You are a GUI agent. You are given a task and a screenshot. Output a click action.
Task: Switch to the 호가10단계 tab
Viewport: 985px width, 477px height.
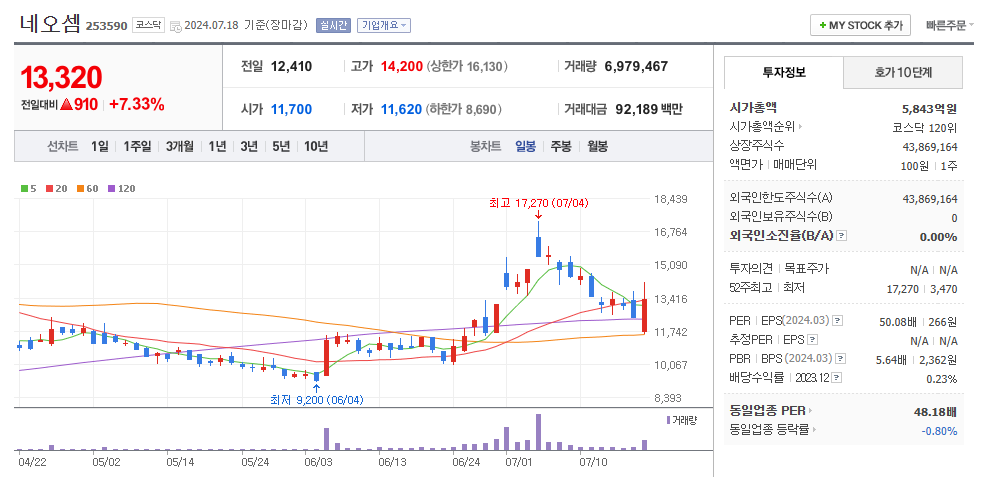point(903,72)
